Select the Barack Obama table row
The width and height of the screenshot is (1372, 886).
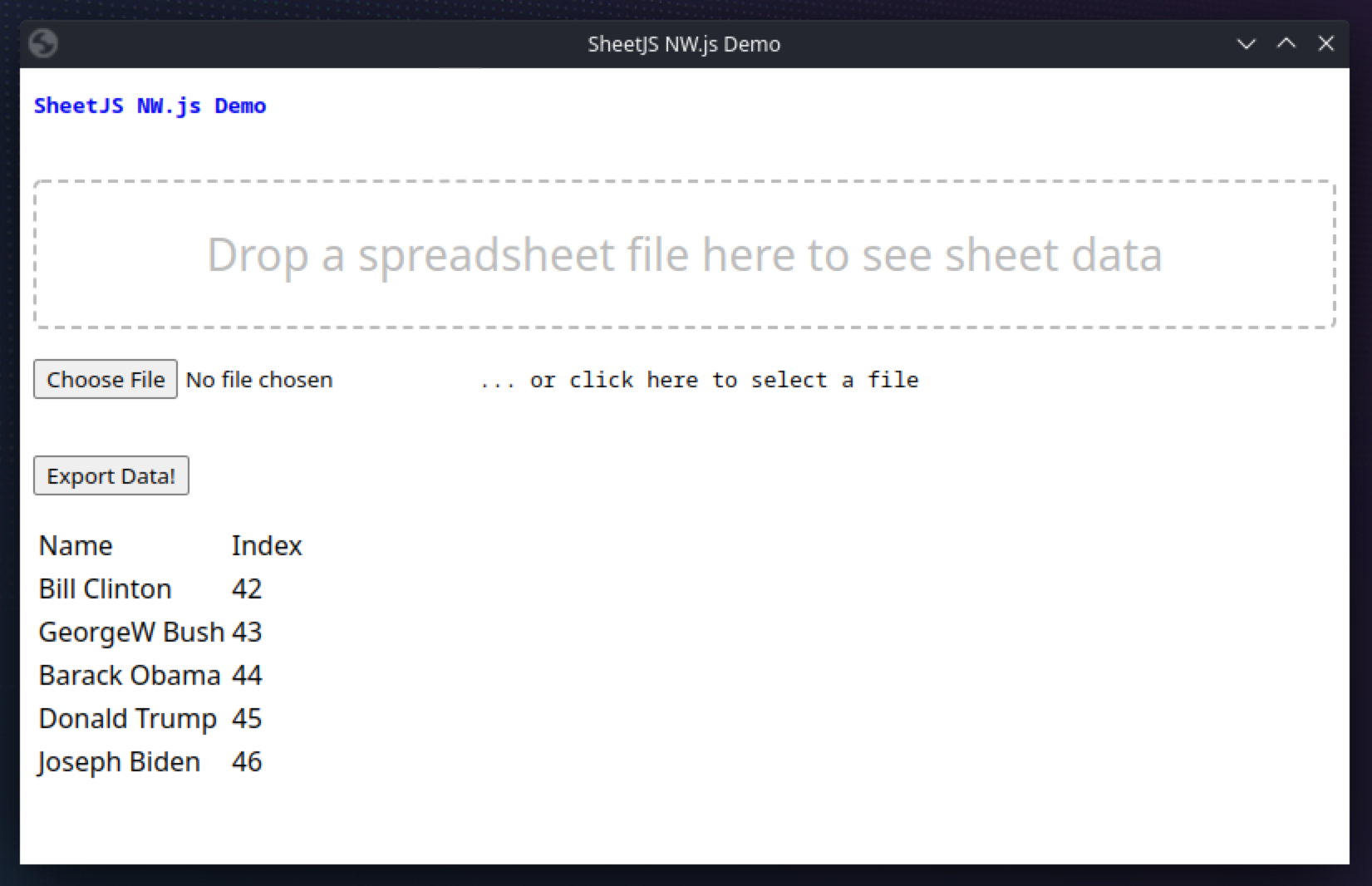pyautogui.click(x=129, y=675)
